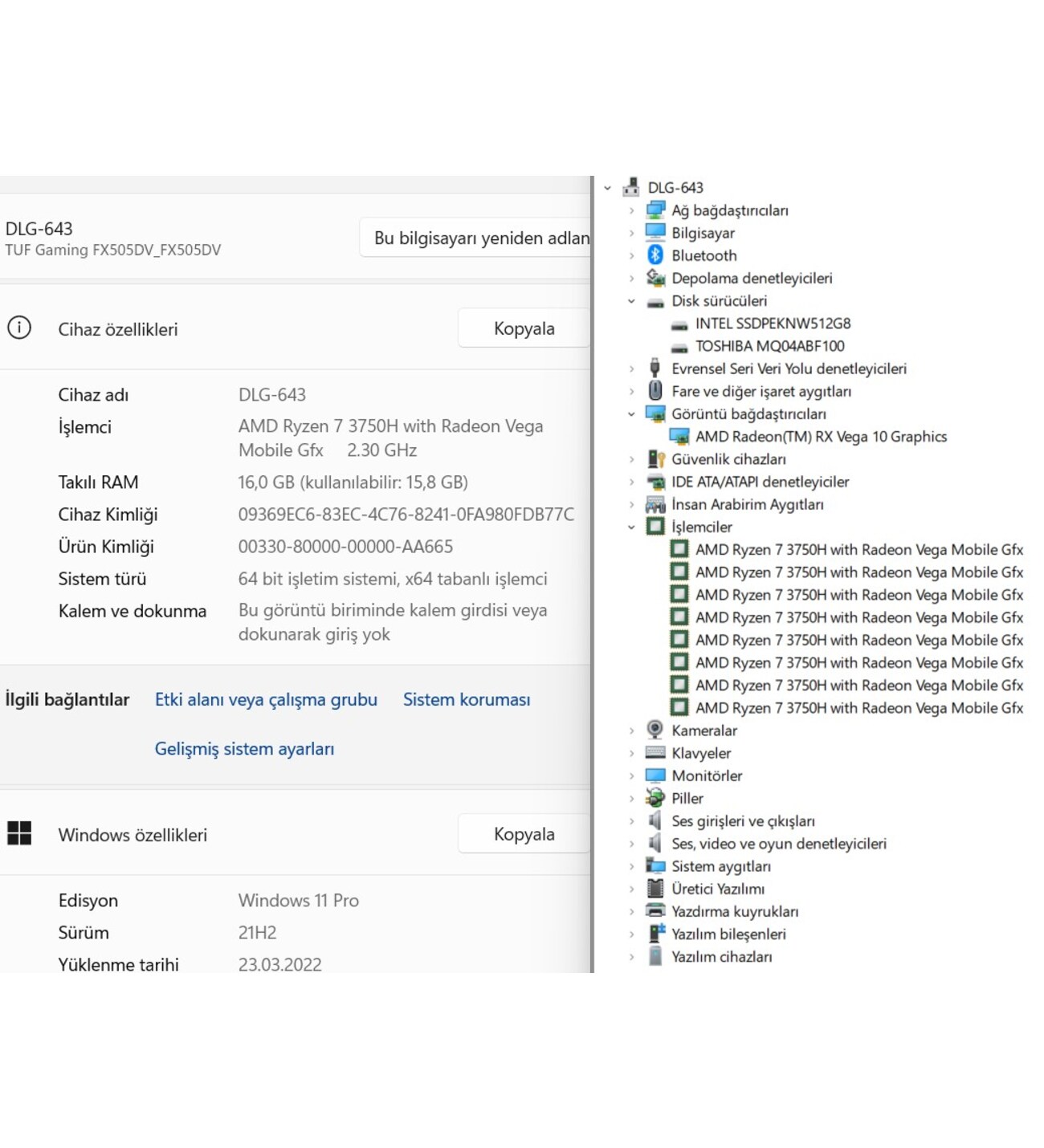Expand the Kameralar category
Image resolution: width=1044 pixels, height=1148 pixels.
coord(631,731)
